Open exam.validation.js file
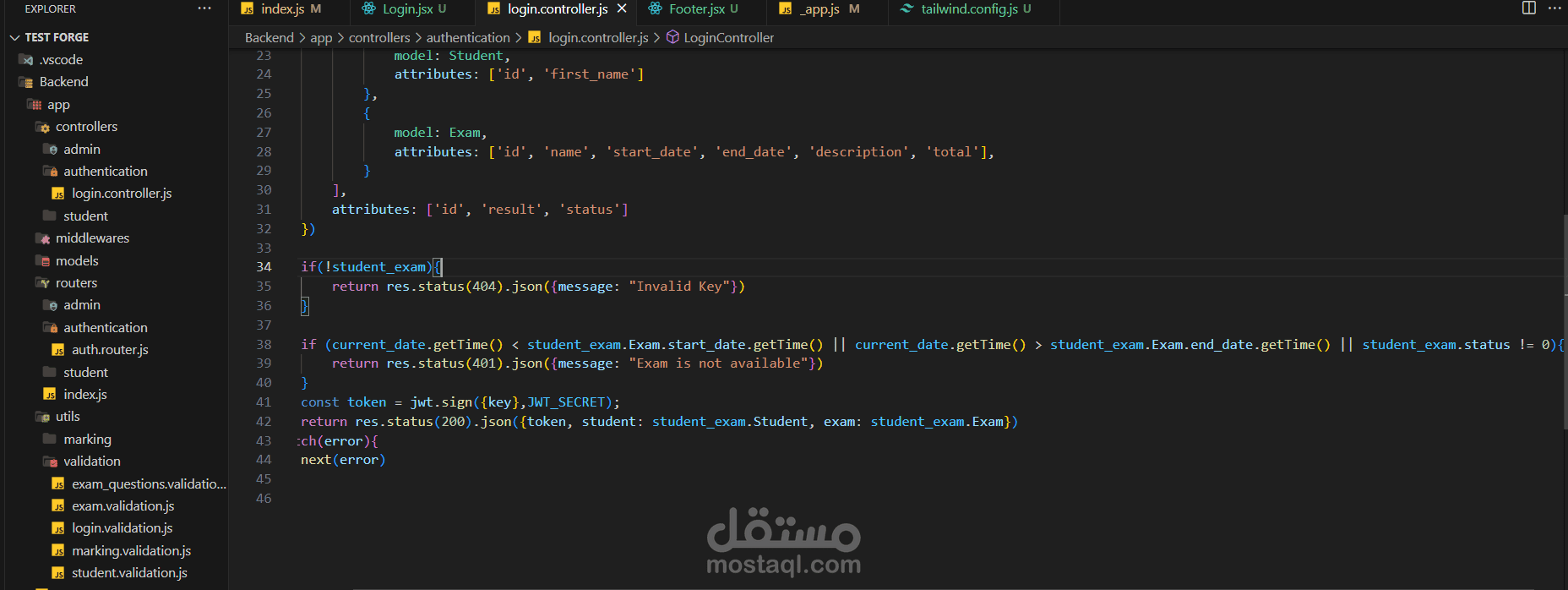Image resolution: width=1568 pixels, height=590 pixels. coord(123,506)
